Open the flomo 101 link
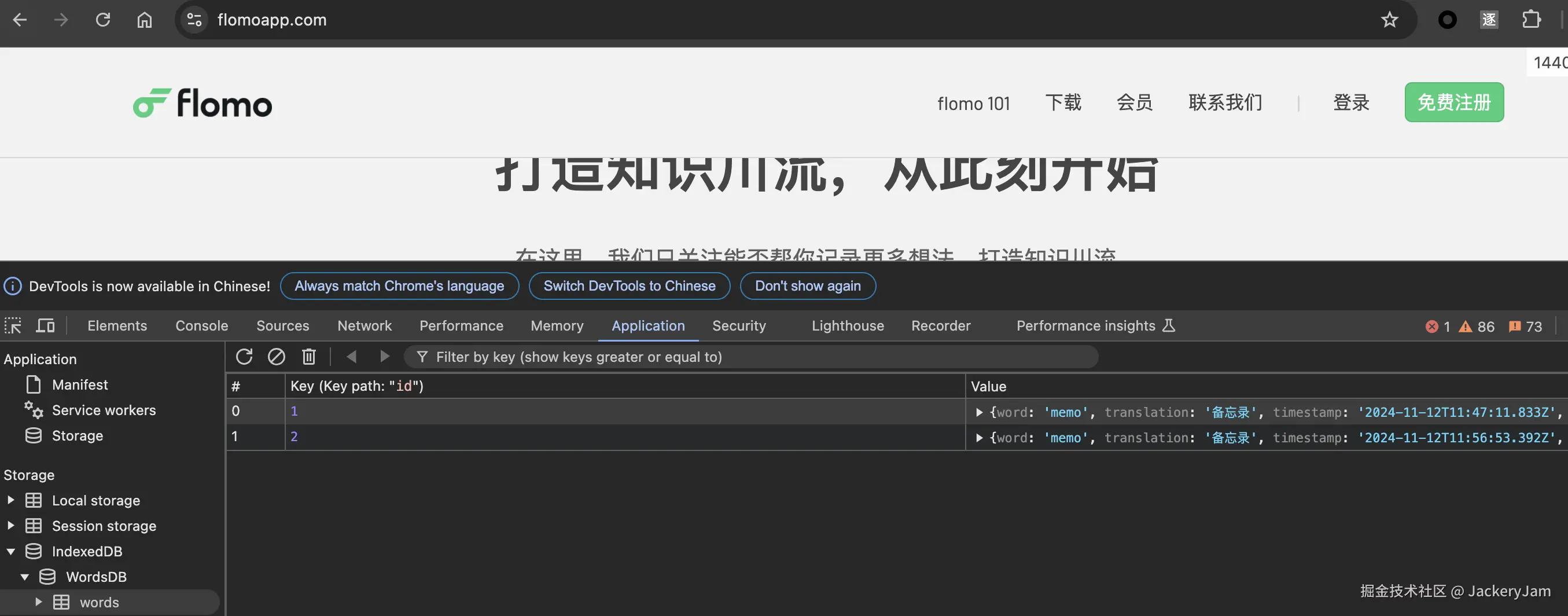 [973, 104]
